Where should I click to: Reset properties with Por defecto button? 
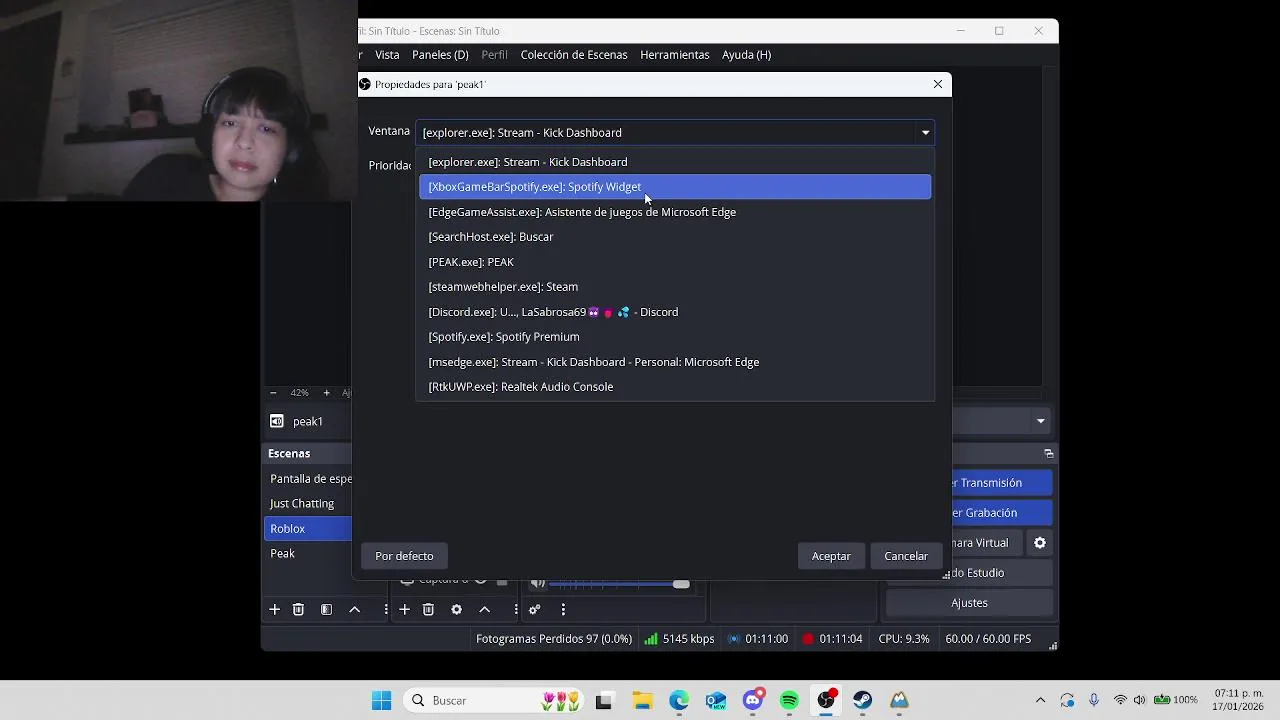point(404,556)
